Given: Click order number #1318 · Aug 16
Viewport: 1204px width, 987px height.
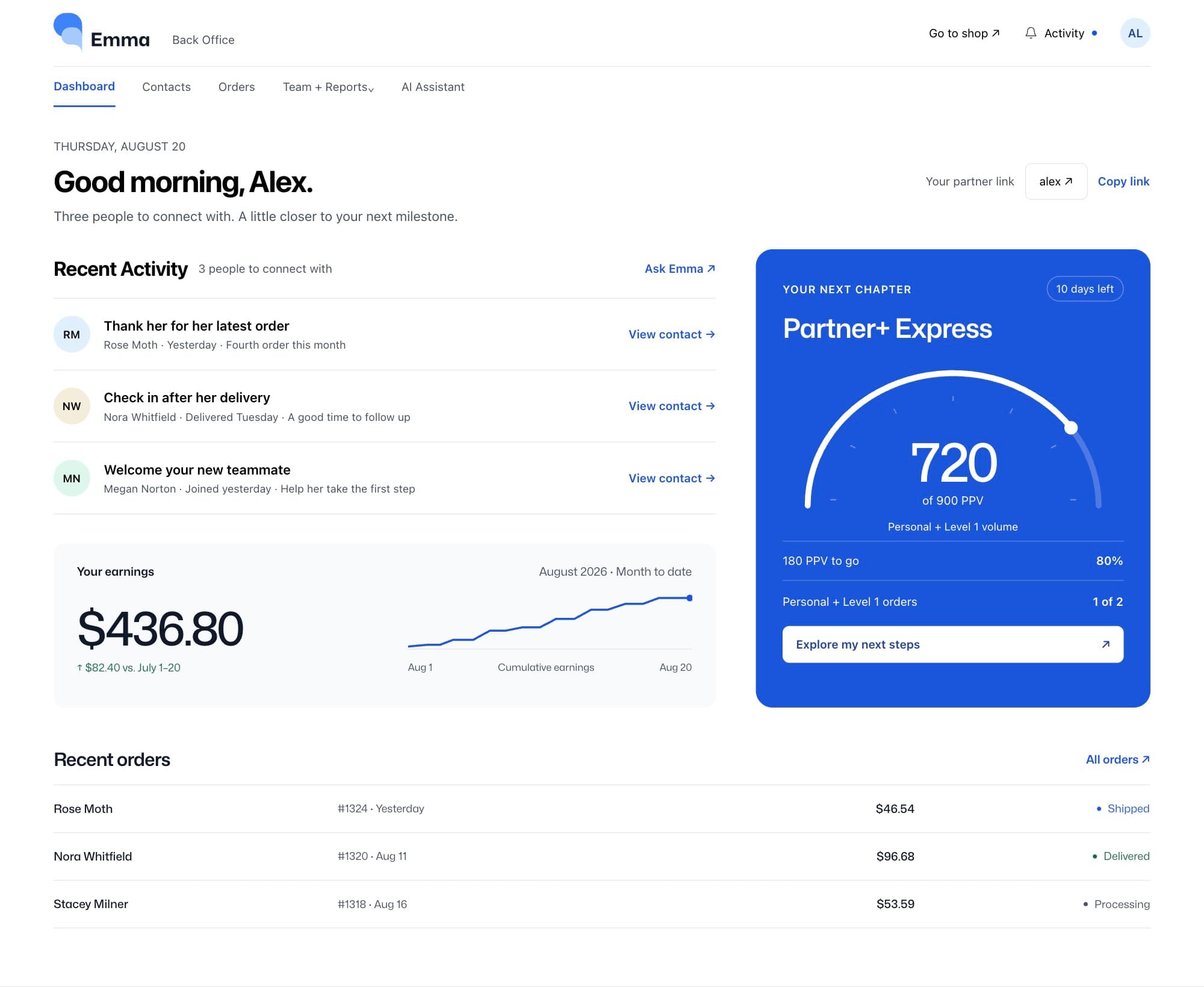Looking at the screenshot, I should (372, 904).
